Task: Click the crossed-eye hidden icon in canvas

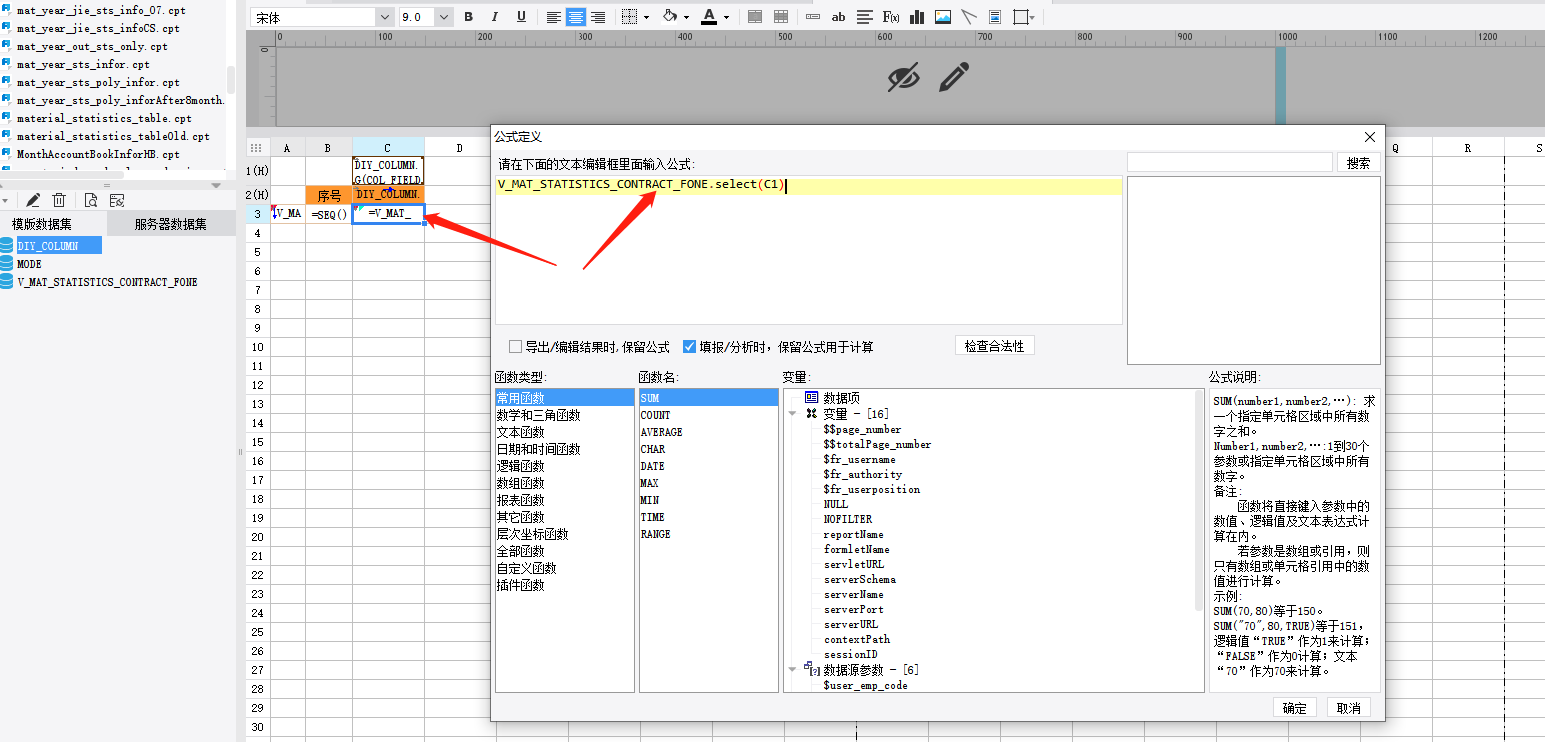Action: point(904,77)
